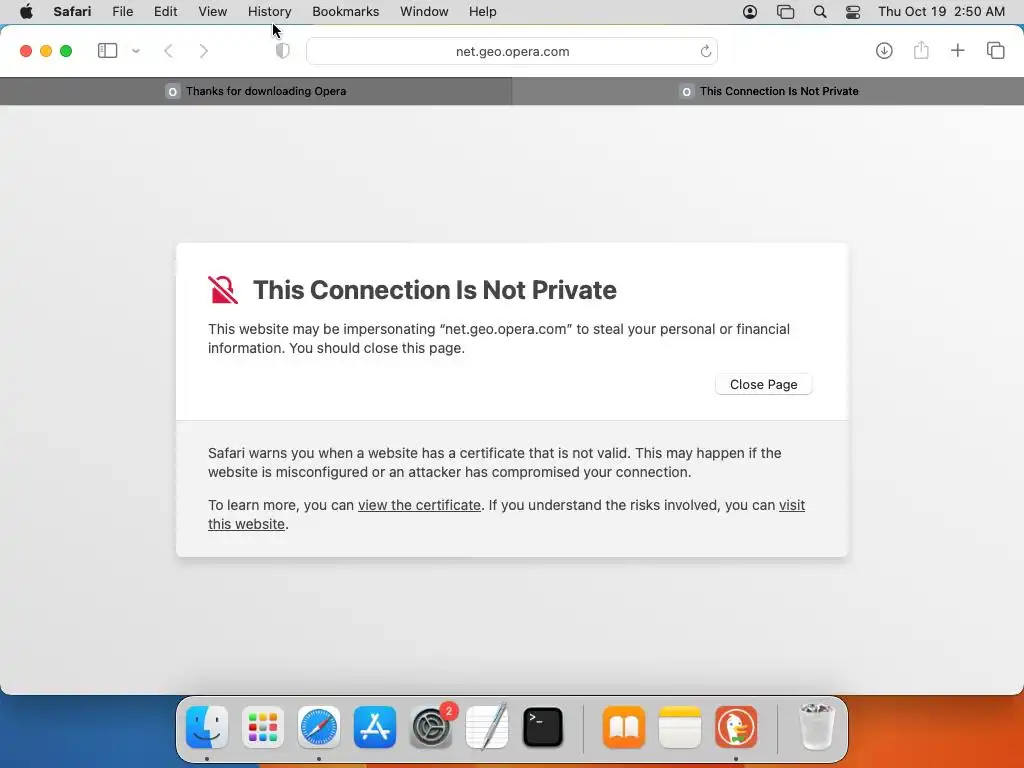The width and height of the screenshot is (1024, 768).
Task: Switch to Thanks for downloading Opera tab
Action: pyautogui.click(x=256, y=91)
